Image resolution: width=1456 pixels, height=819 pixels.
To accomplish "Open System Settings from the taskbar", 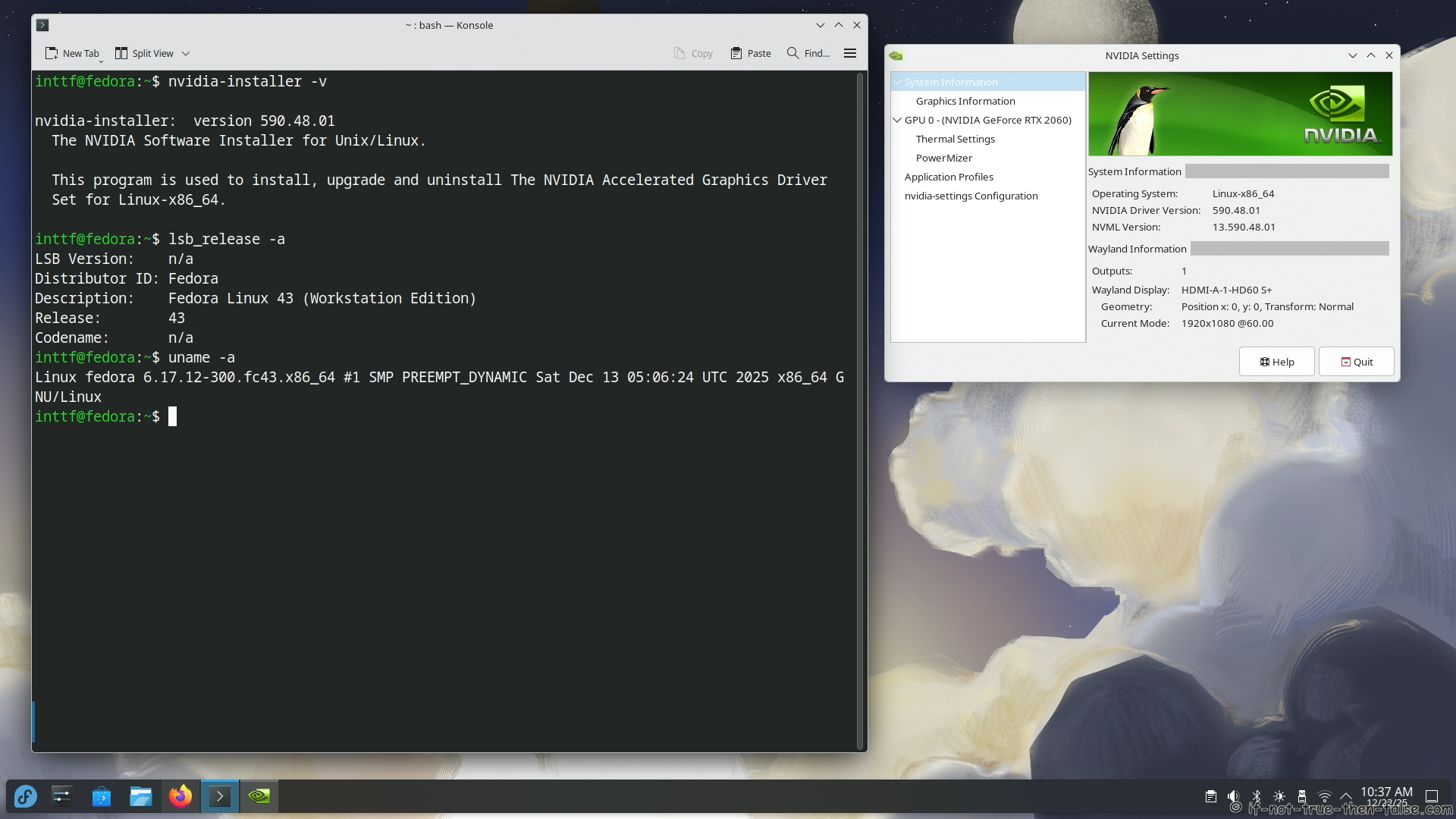I will (62, 796).
